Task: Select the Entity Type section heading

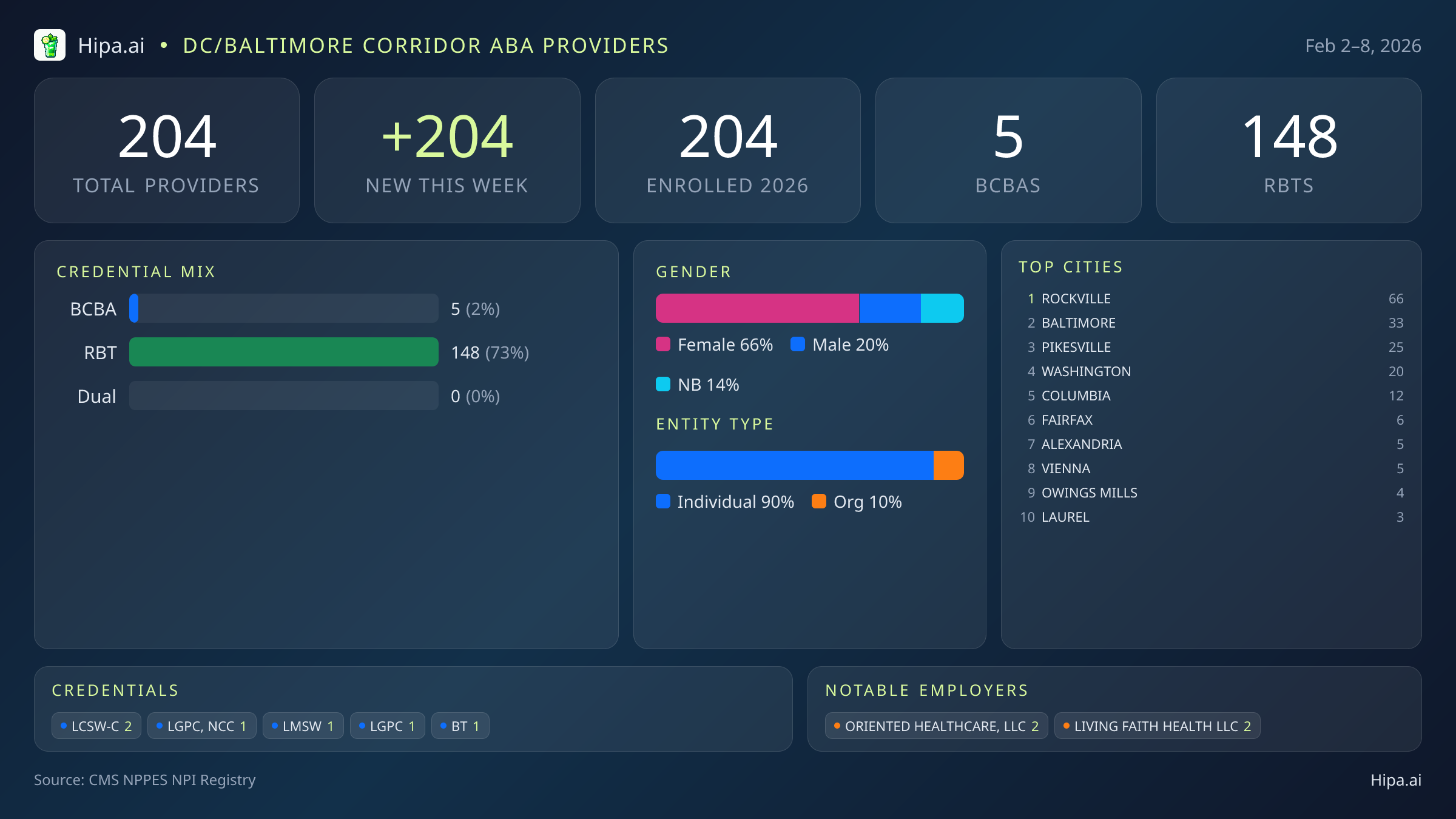Action: click(x=714, y=423)
